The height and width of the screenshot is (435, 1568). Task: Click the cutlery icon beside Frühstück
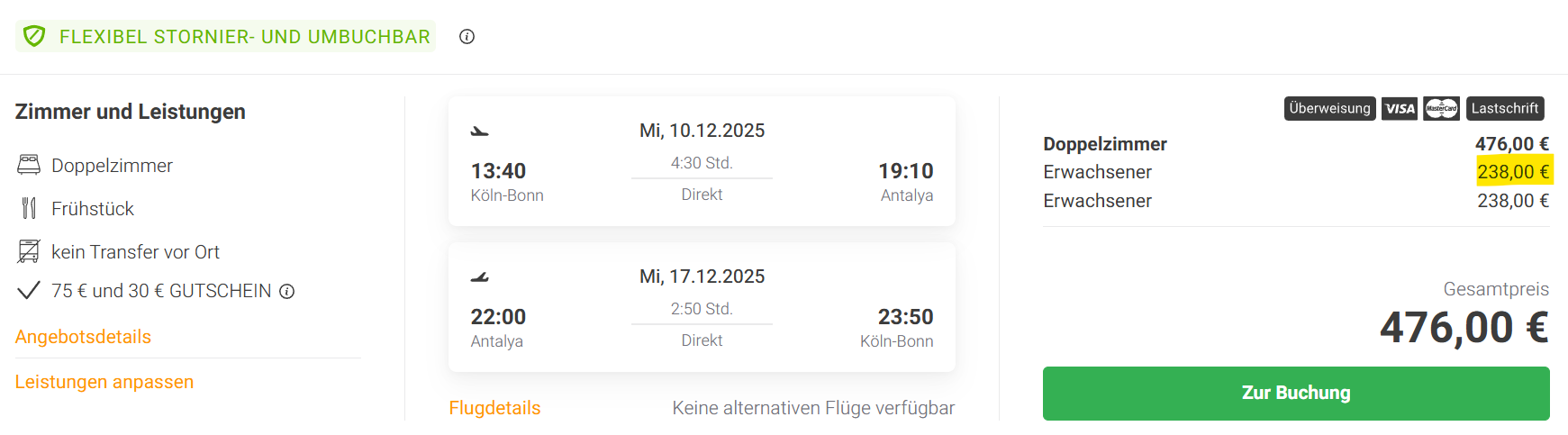(29, 208)
